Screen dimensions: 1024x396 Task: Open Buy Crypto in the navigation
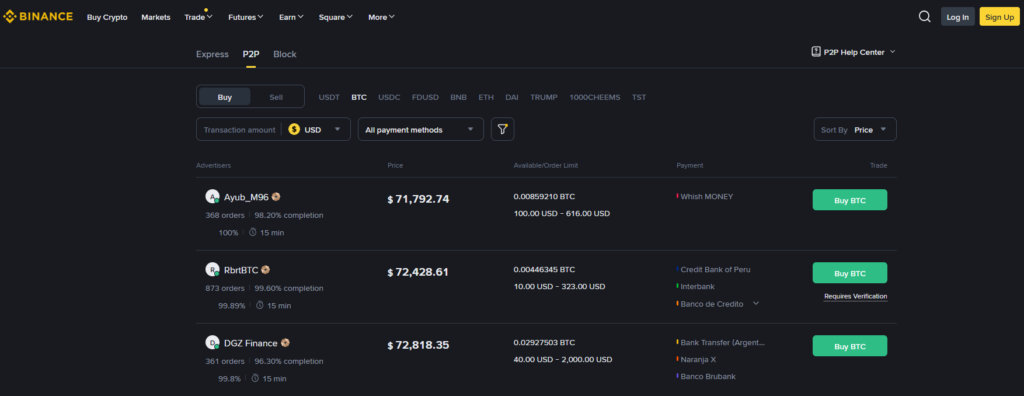click(x=107, y=17)
